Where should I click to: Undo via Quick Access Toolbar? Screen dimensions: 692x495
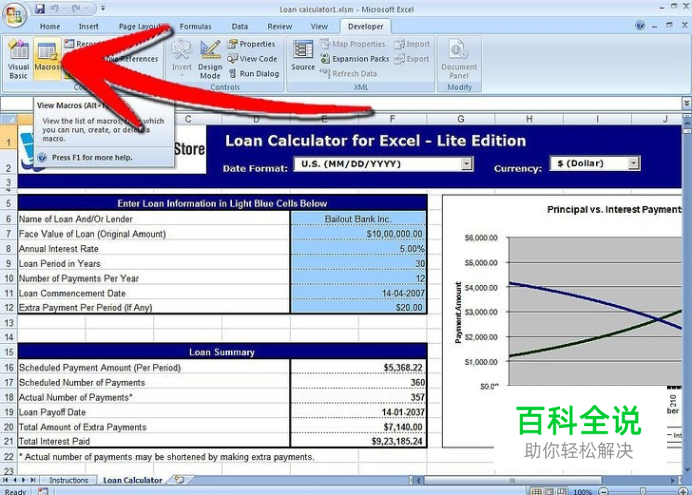coord(55,8)
